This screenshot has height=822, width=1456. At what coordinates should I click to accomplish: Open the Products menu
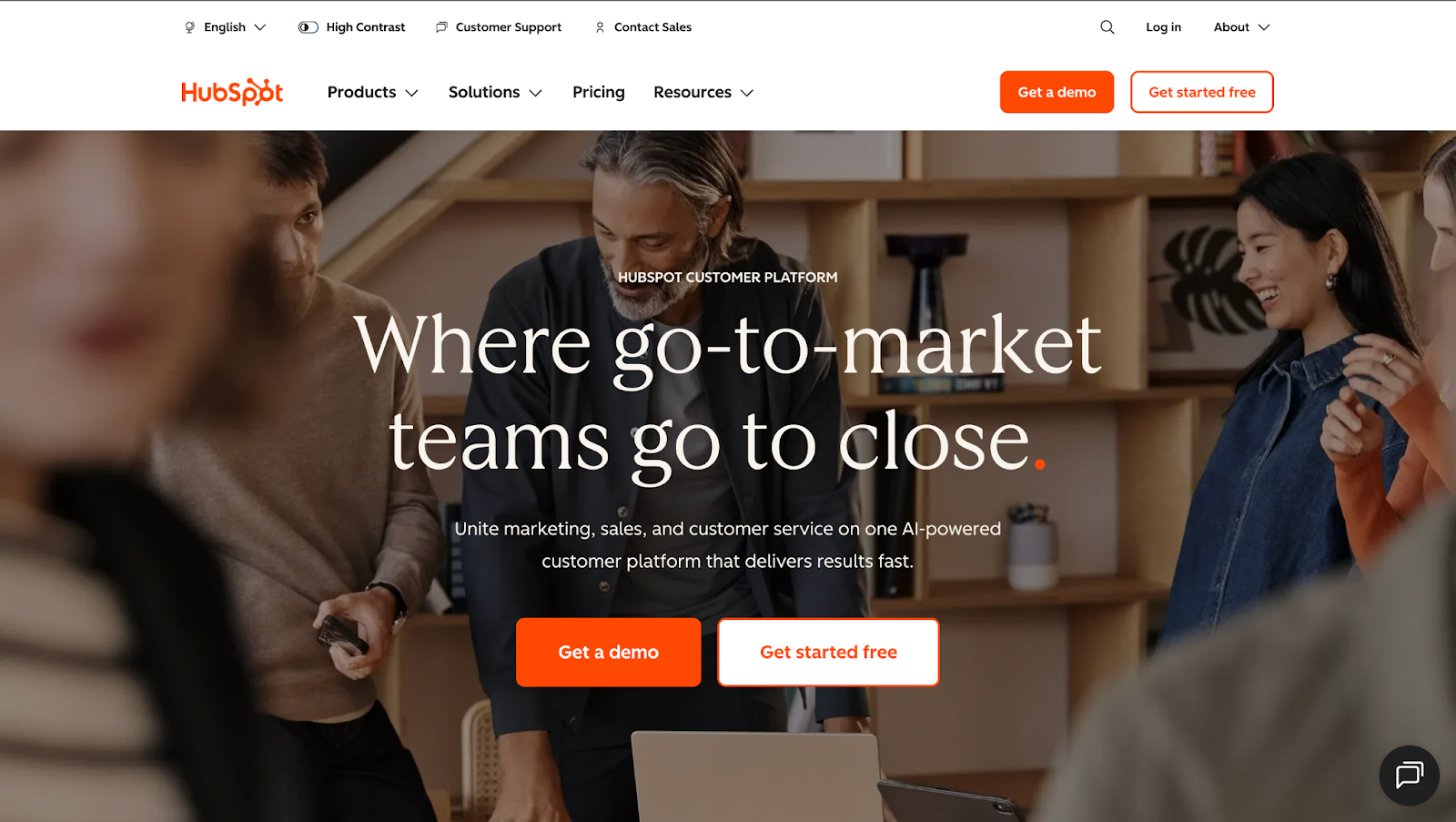coord(373,93)
